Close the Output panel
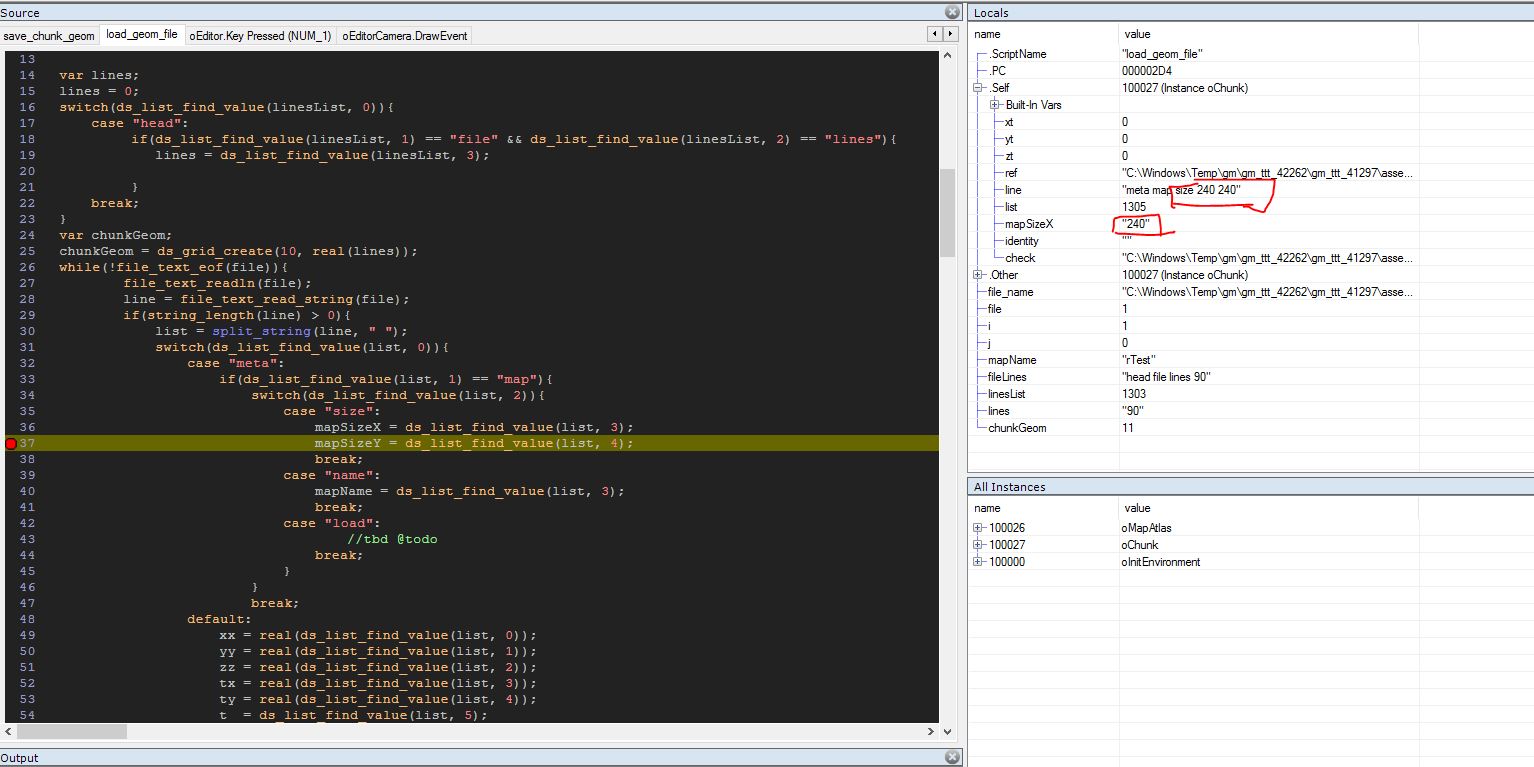The width and height of the screenshot is (1534, 767). (952, 757)
